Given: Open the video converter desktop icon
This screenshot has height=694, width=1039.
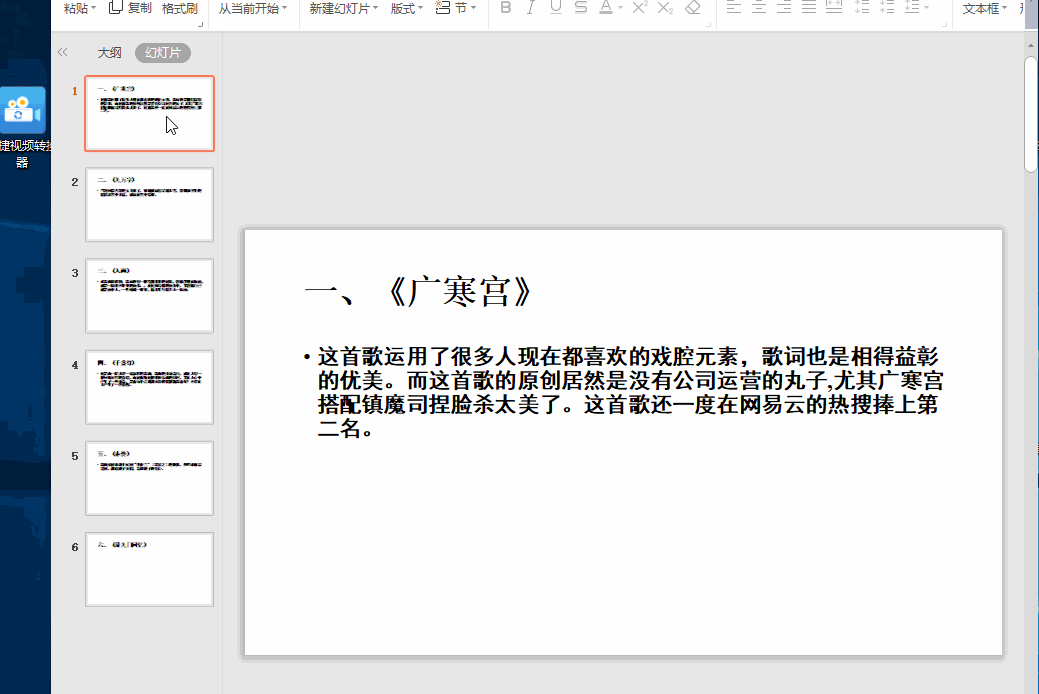Looking at the screenshot, I should pos(22,111).
